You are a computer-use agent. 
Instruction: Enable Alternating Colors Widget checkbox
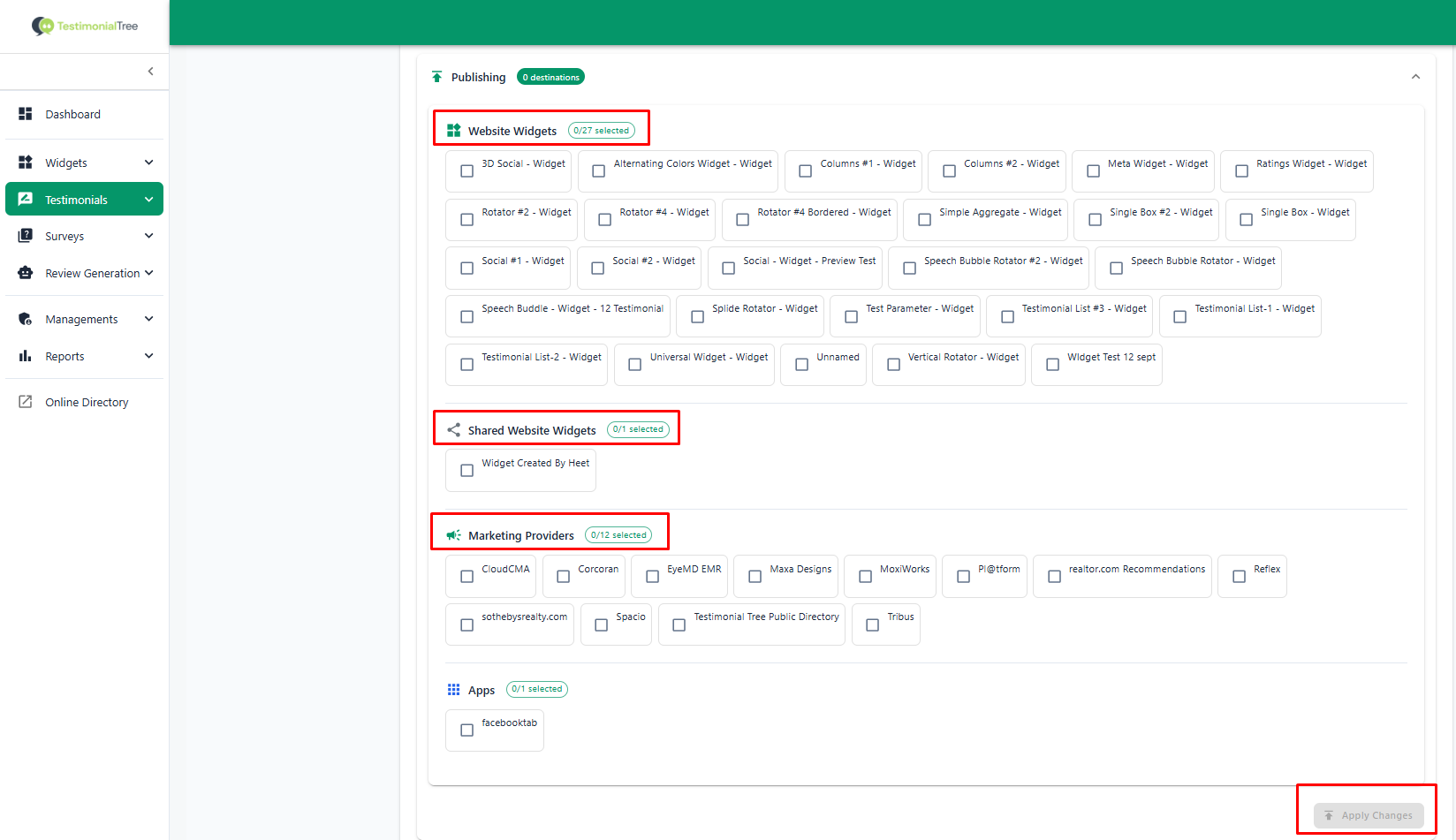point(599,171)
